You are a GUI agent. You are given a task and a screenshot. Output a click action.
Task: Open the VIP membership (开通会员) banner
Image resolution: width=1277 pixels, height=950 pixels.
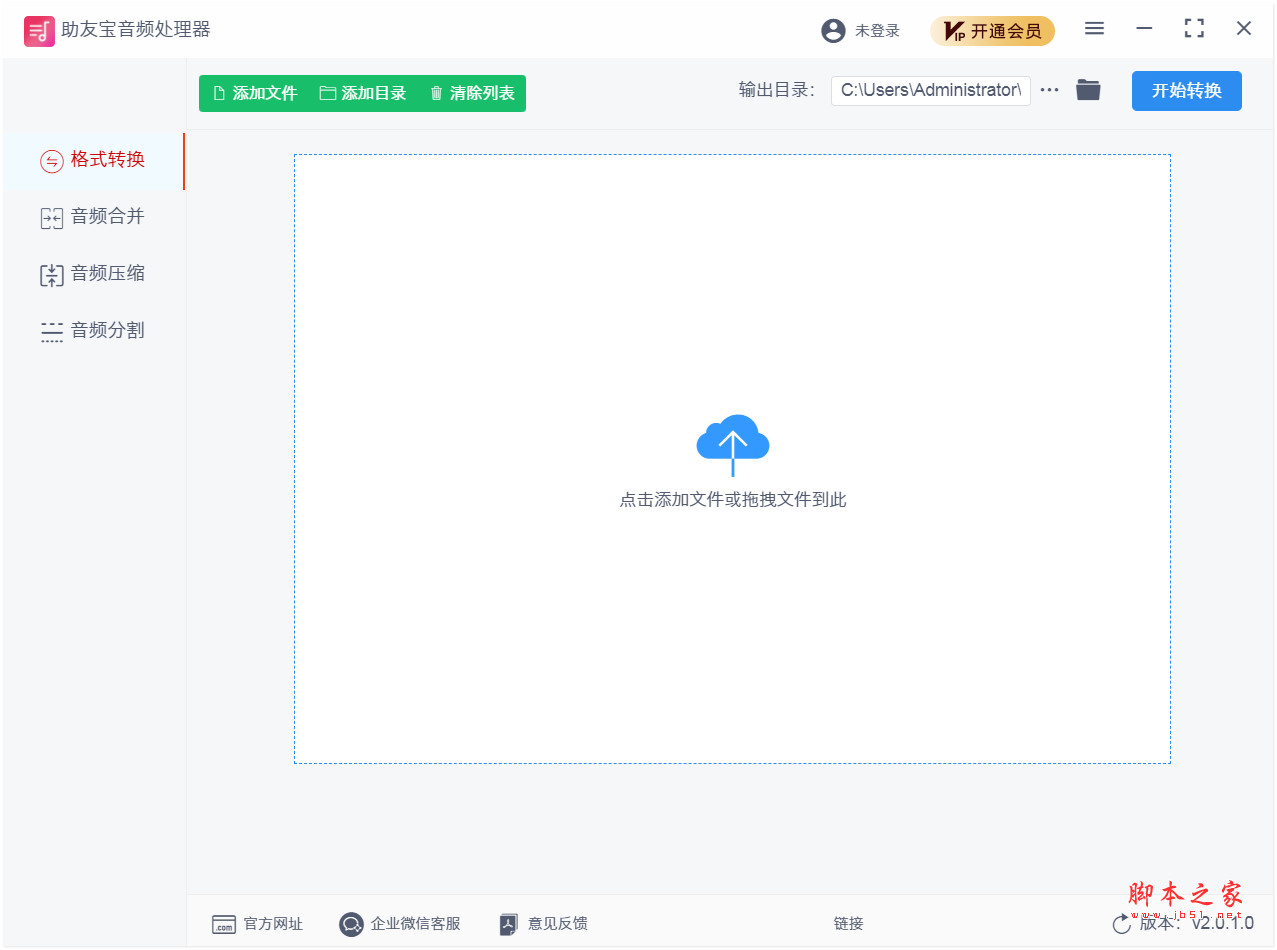(x=992, y=30)
